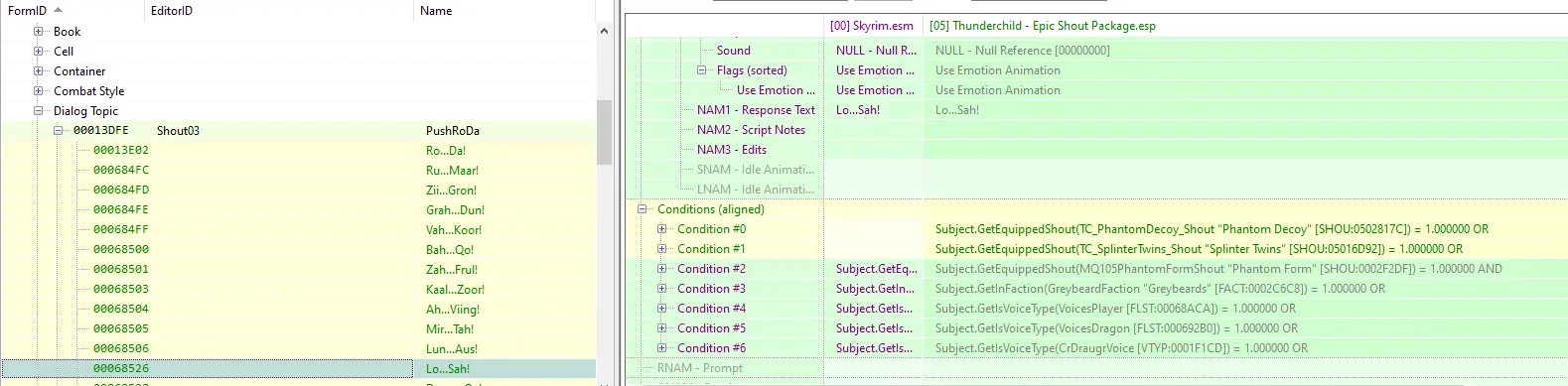Sort records by Name column header
1568x386 pixels.
[x=503, y=11]
